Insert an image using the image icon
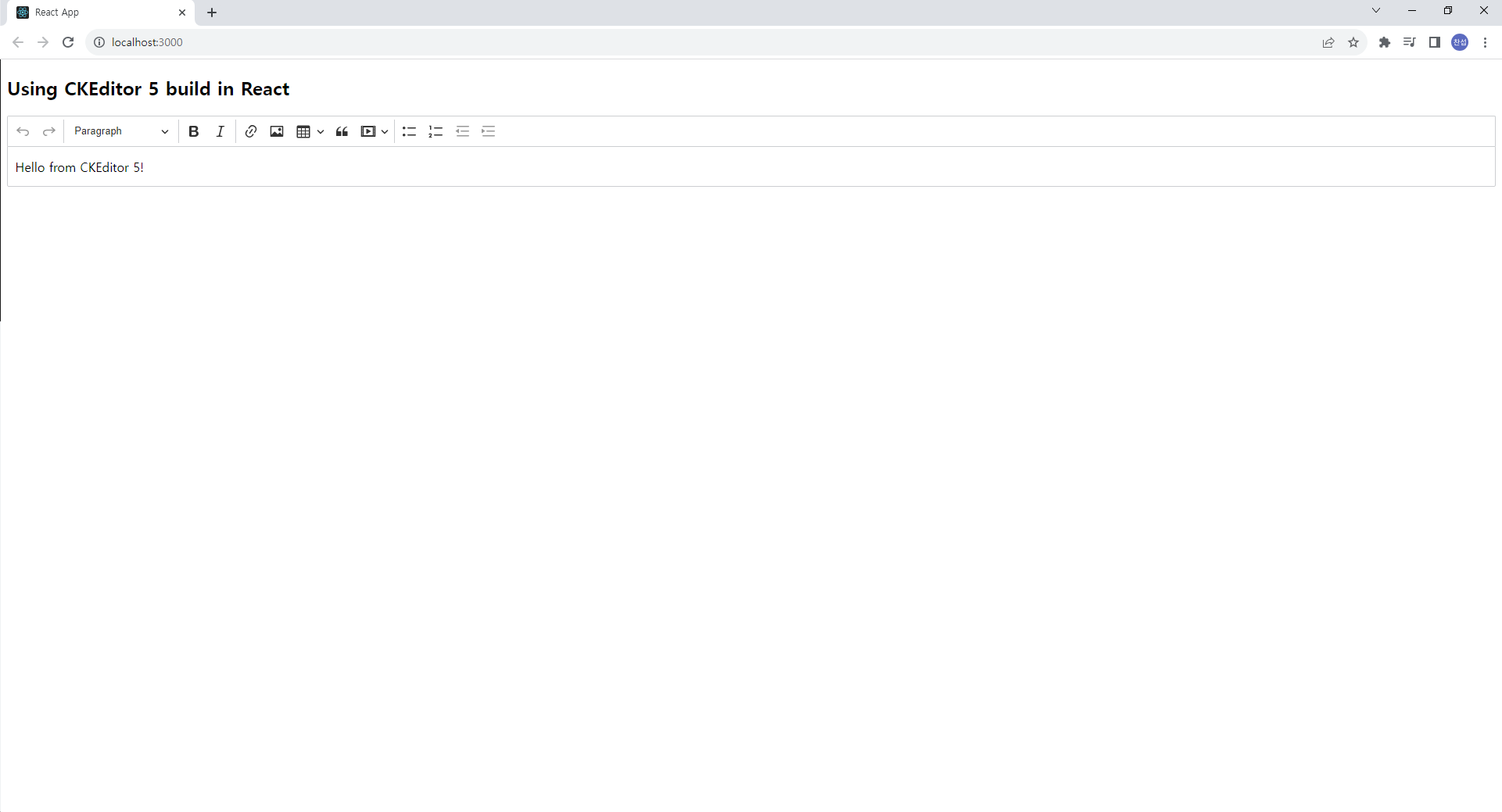 (276, 131)
